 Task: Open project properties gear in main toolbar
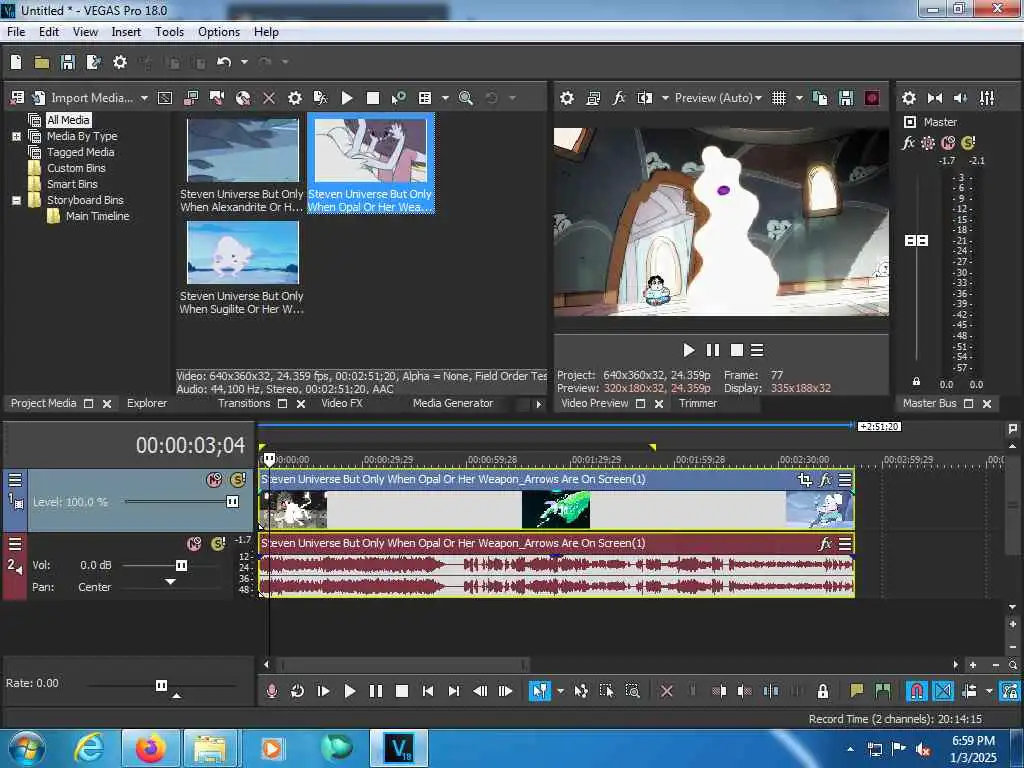[120, 62]
